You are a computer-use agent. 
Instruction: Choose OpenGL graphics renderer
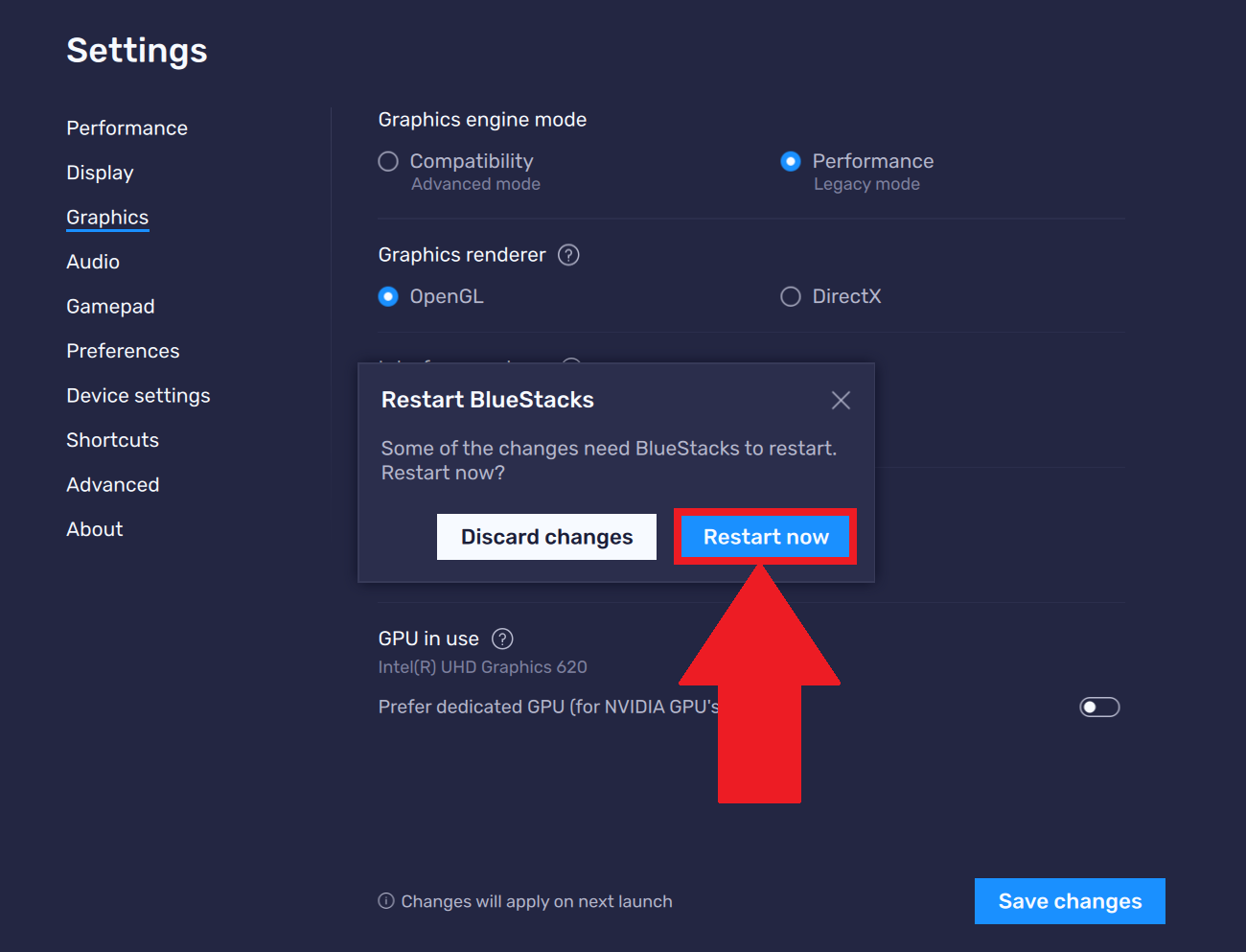click(388, 296)
